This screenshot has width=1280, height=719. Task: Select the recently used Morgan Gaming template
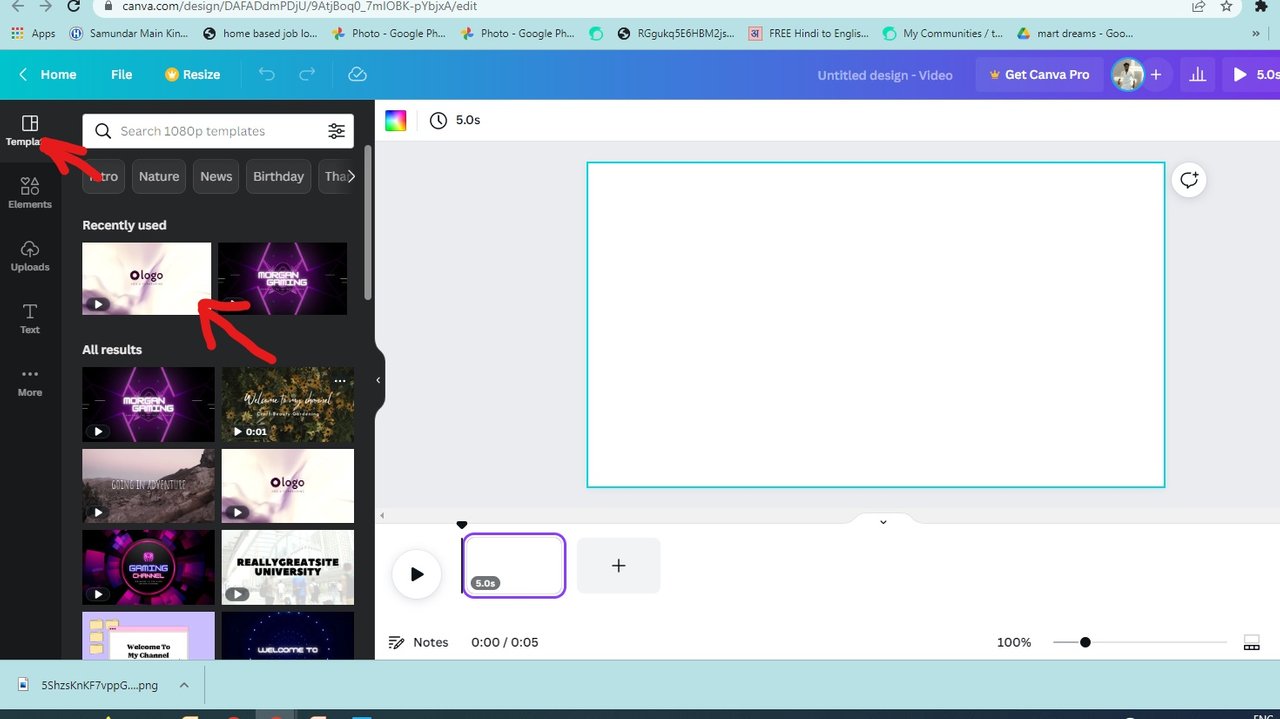[x=282, y=279]
